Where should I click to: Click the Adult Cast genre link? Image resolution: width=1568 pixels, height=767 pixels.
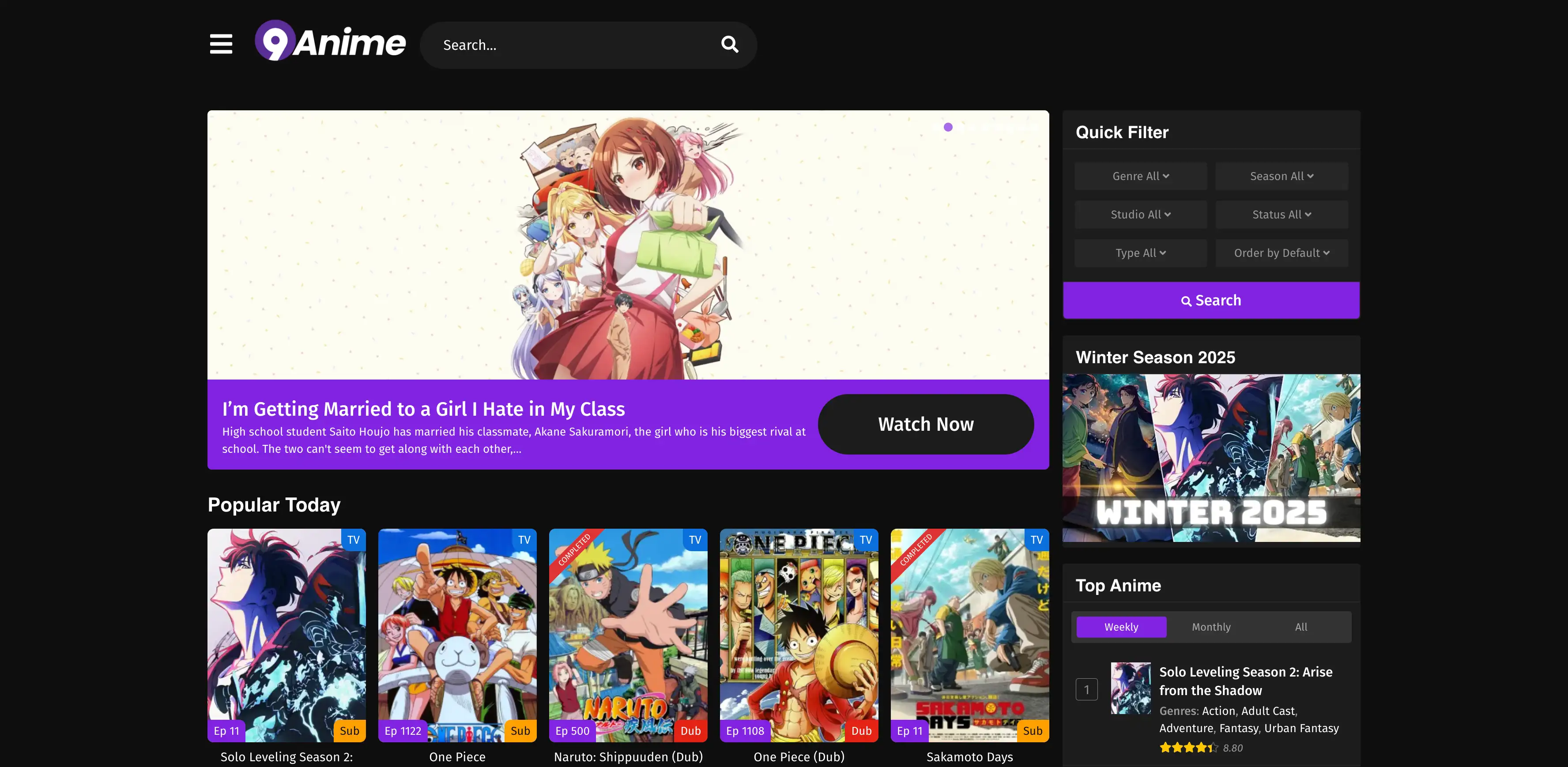1268,711
